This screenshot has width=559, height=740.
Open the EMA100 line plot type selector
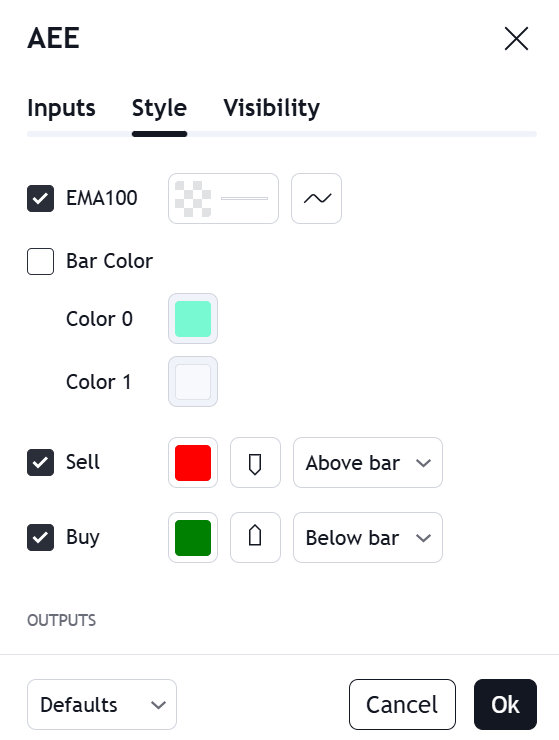click(x=316, y=198)
